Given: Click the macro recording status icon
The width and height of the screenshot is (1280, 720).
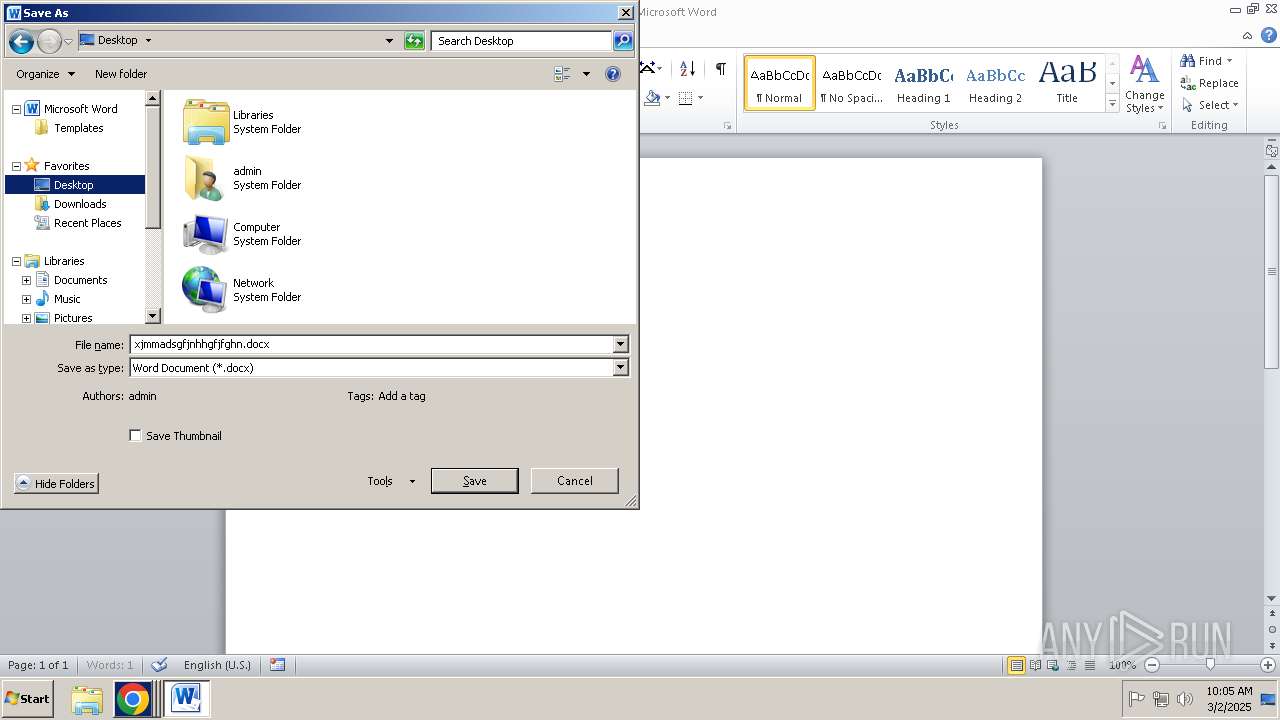Looking at the screenshot, I should (278, 665).
